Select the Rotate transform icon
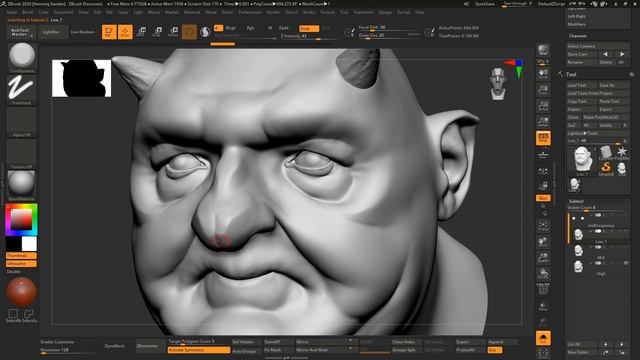Image resolution: width=640 pixels, height=360 pixels. 173,32
